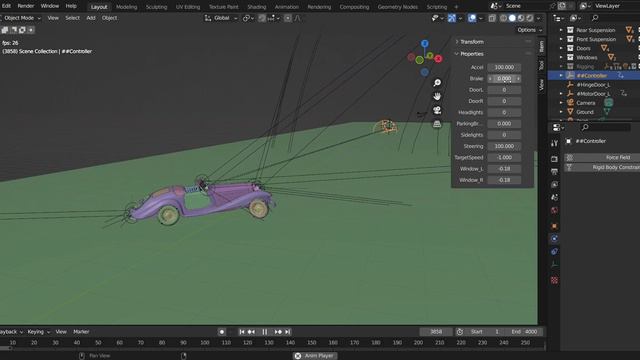Open the checkered Texture properties tab icon
640x360 pixels.
pos(554,280)
